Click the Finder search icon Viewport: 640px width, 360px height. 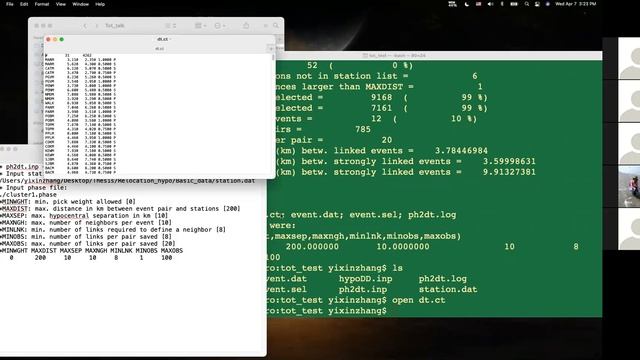pyautogui.click(x=276, y=26)
